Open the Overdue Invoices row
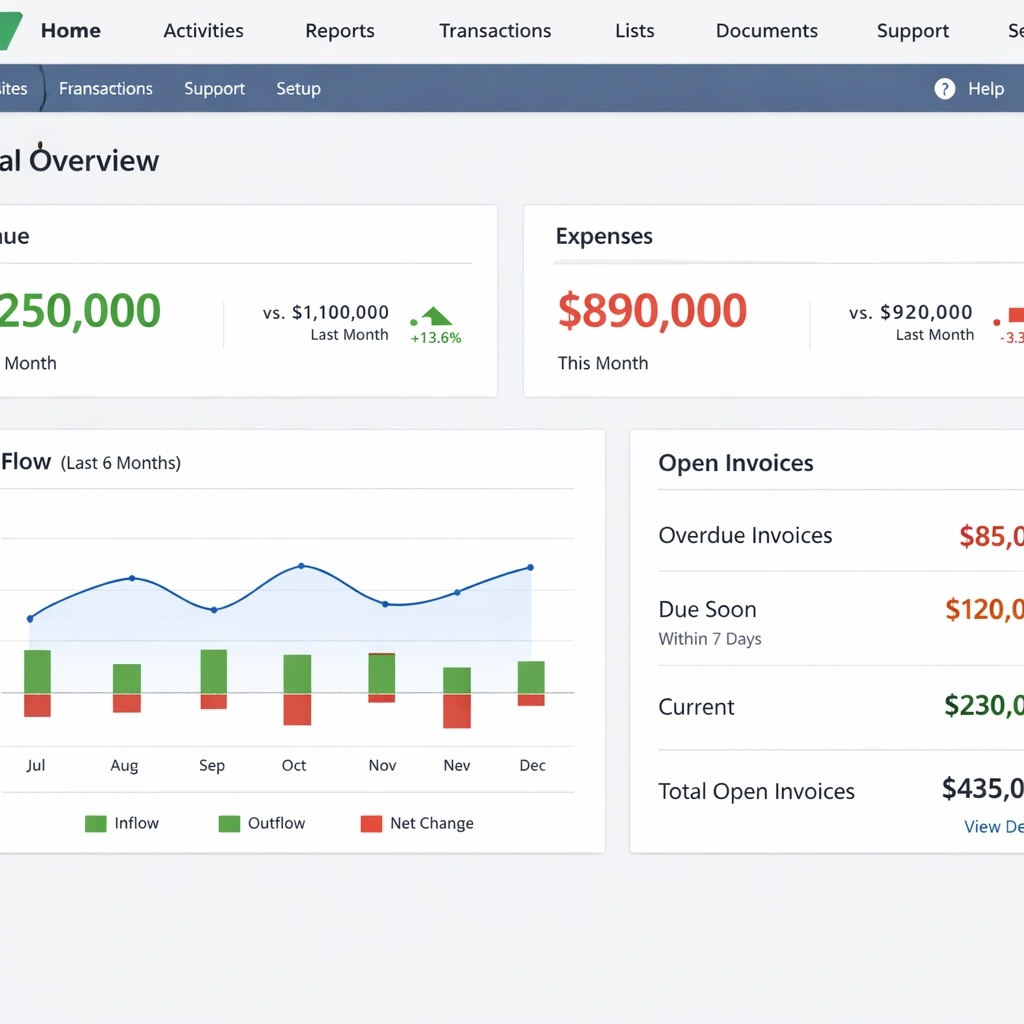Screen dimensions: 1024x1024 pyautogui.click(x=745, y=536)
